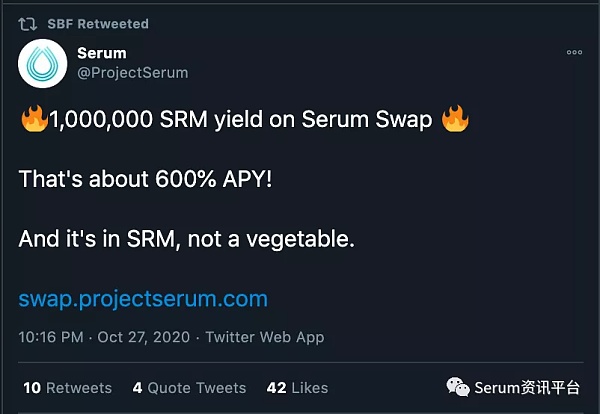Image resolution: width=600 pixels, height=414 pixels.
Task: Click the Serum资讯平台 watermark text
Action: coord(527,388)
